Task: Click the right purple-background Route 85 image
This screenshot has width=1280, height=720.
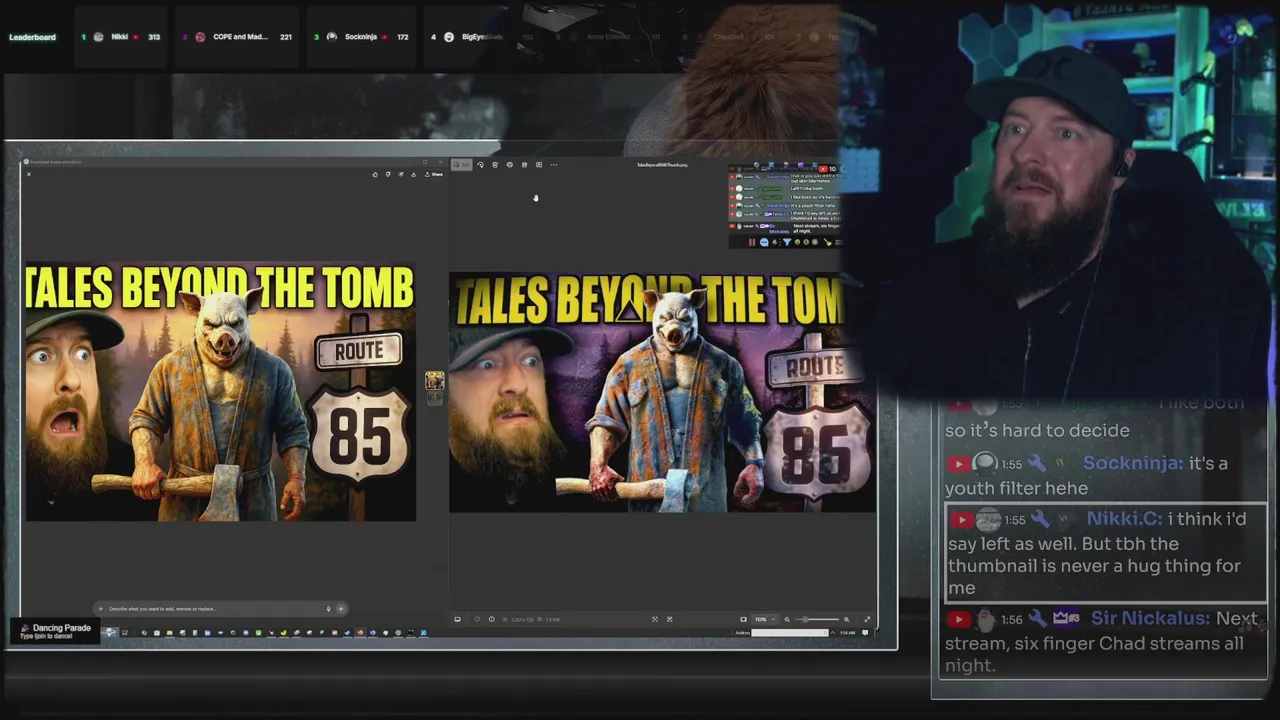Action: 662,392
